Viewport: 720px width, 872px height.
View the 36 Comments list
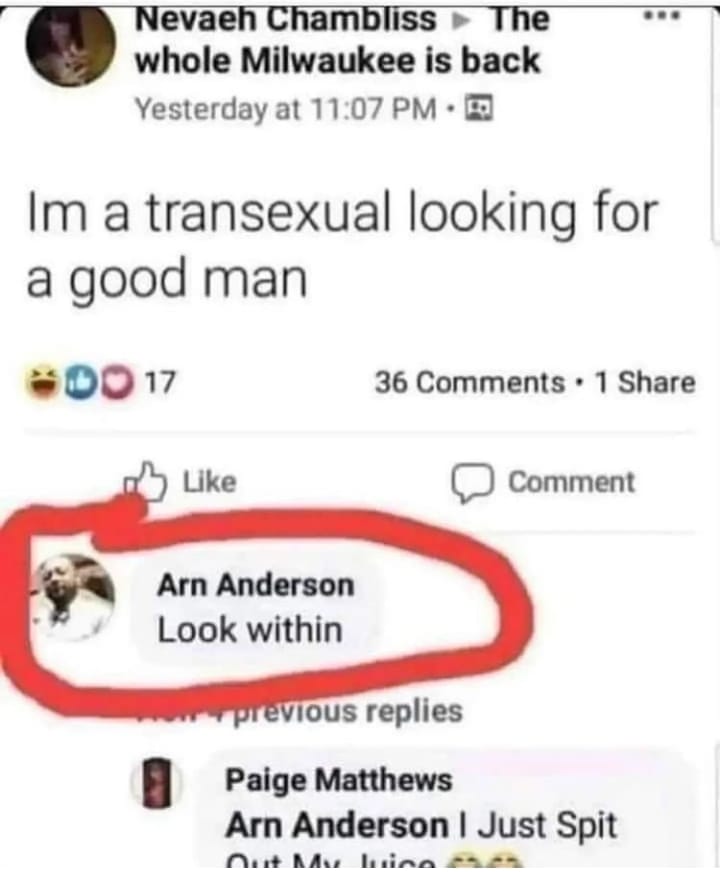[x=469, y=383]
